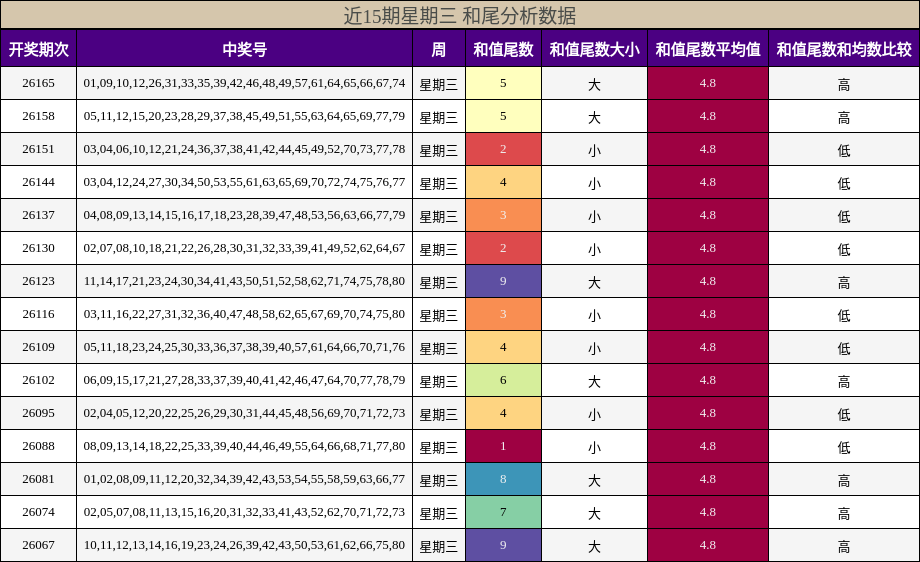The image size is (920, 562).
Task: Click the 和值尾数大小 column header
Action: [x=594, y=49]
